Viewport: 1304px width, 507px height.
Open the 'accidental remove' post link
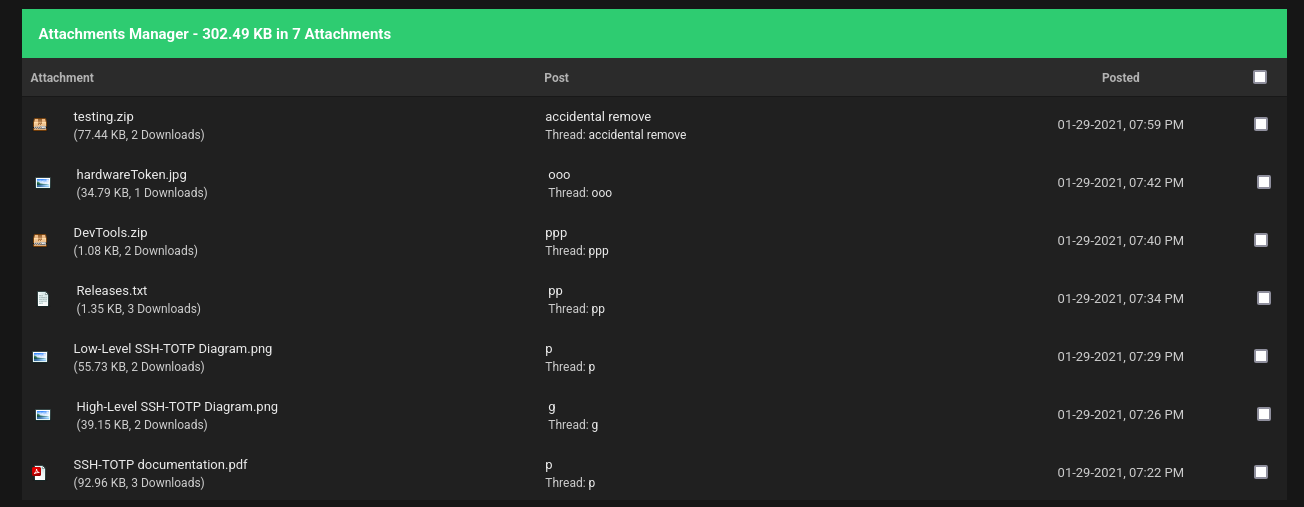598,117
